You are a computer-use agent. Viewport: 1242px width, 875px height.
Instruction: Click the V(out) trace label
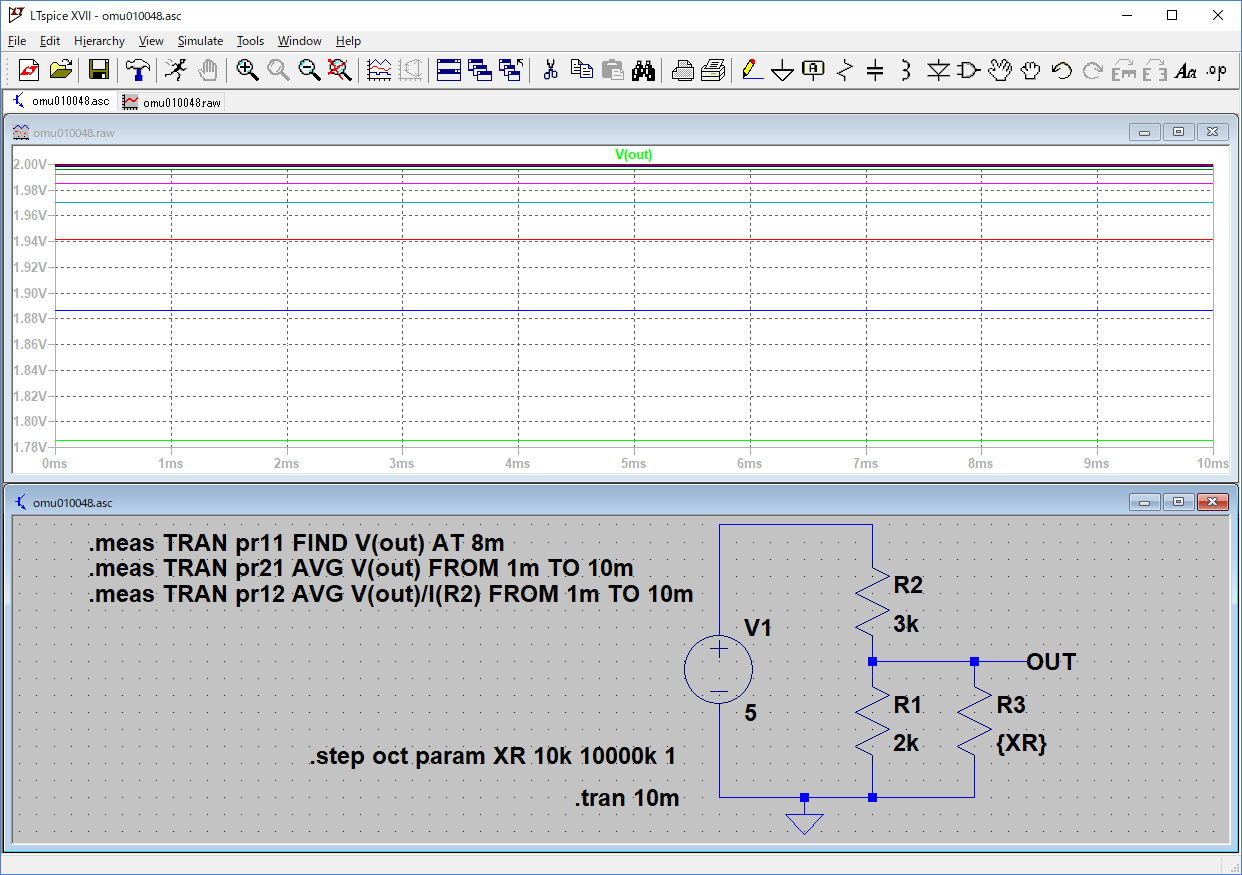point(633,155)
